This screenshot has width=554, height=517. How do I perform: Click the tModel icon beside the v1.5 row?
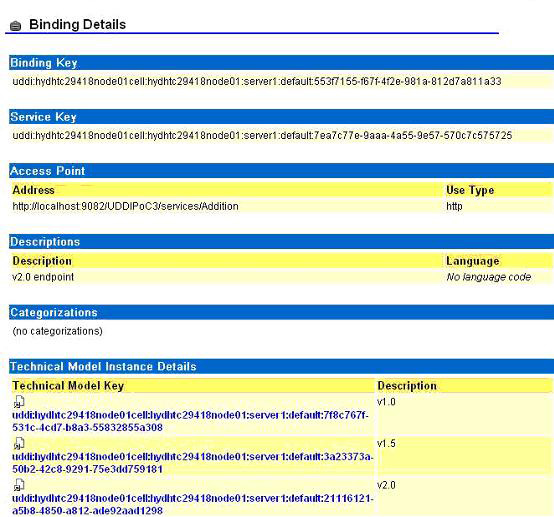pyautogui.click(x=19, y=443)
